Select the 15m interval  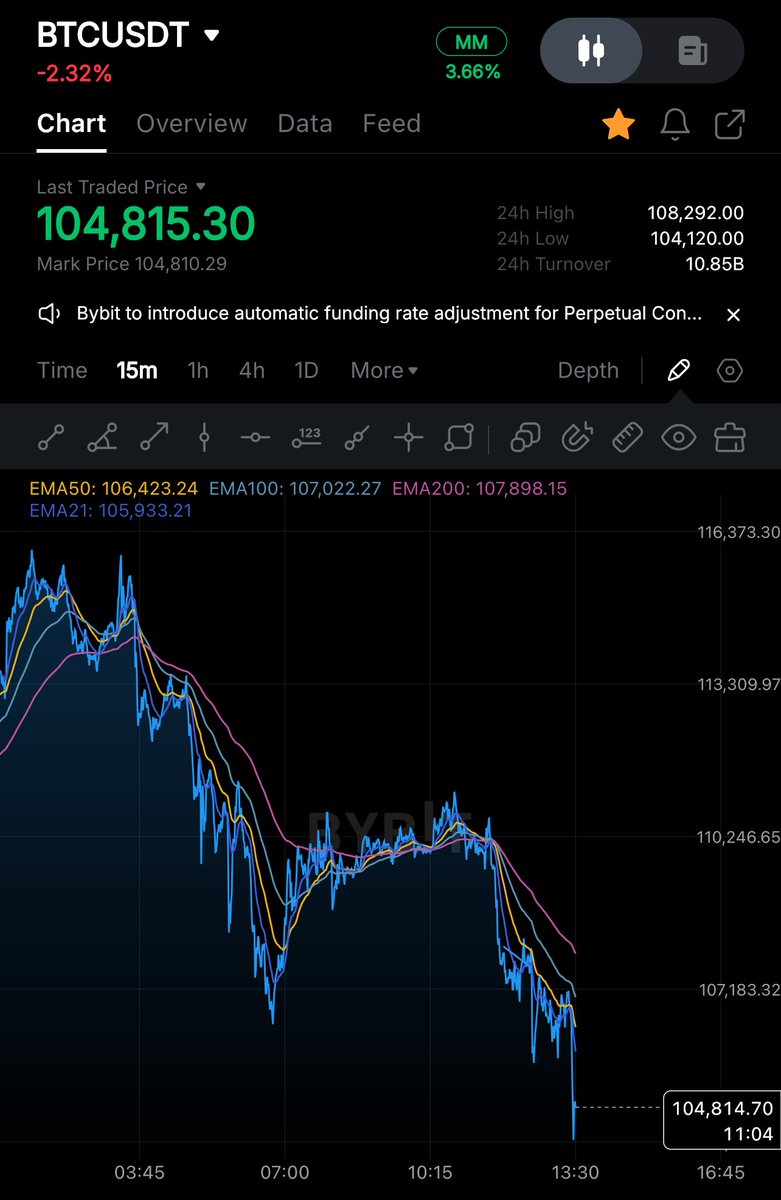(137, 370)
